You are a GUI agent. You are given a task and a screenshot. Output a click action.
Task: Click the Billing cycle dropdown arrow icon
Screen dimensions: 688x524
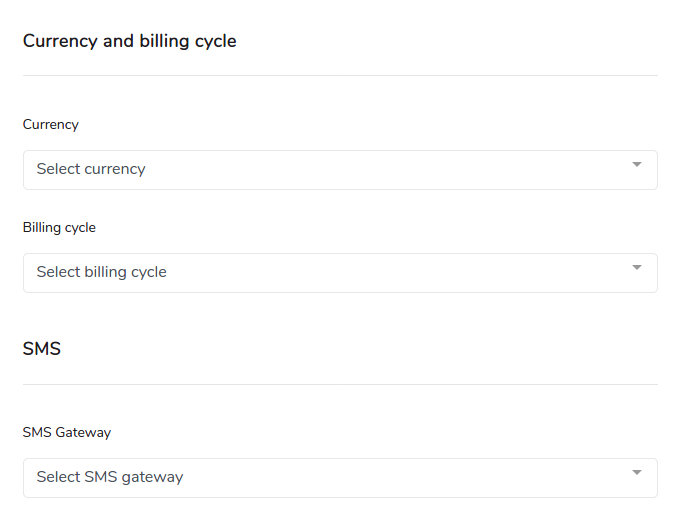(637, 268)
